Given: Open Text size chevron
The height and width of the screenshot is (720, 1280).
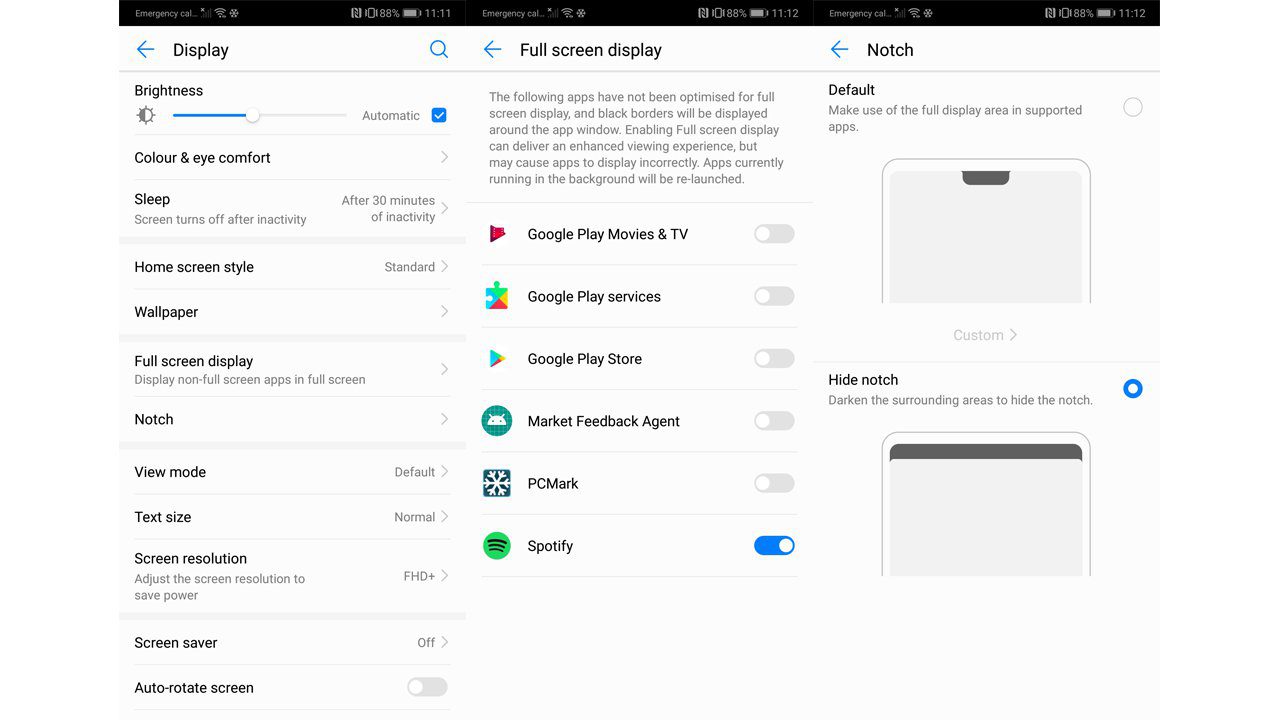Looking at the screenshot, I should click(x=445, y=516).
